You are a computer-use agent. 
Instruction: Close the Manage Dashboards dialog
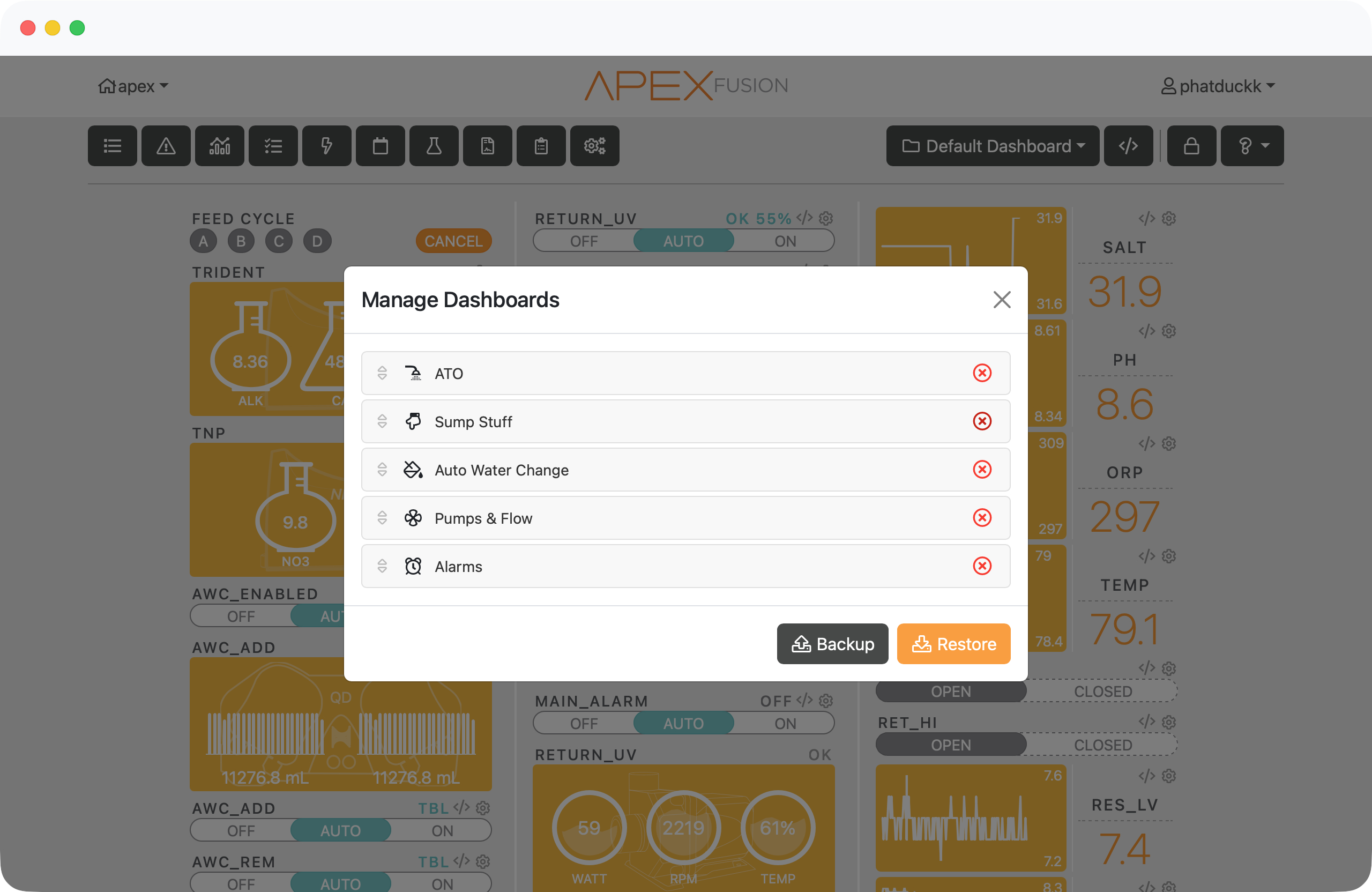1002,300
